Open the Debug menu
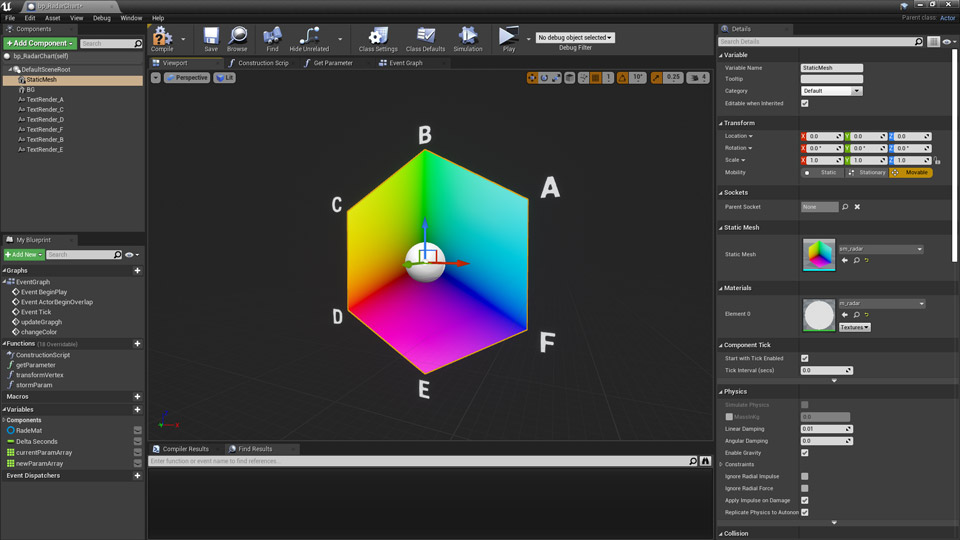The width and height of the screenshot is (960, 540). [x=102, y=18]
